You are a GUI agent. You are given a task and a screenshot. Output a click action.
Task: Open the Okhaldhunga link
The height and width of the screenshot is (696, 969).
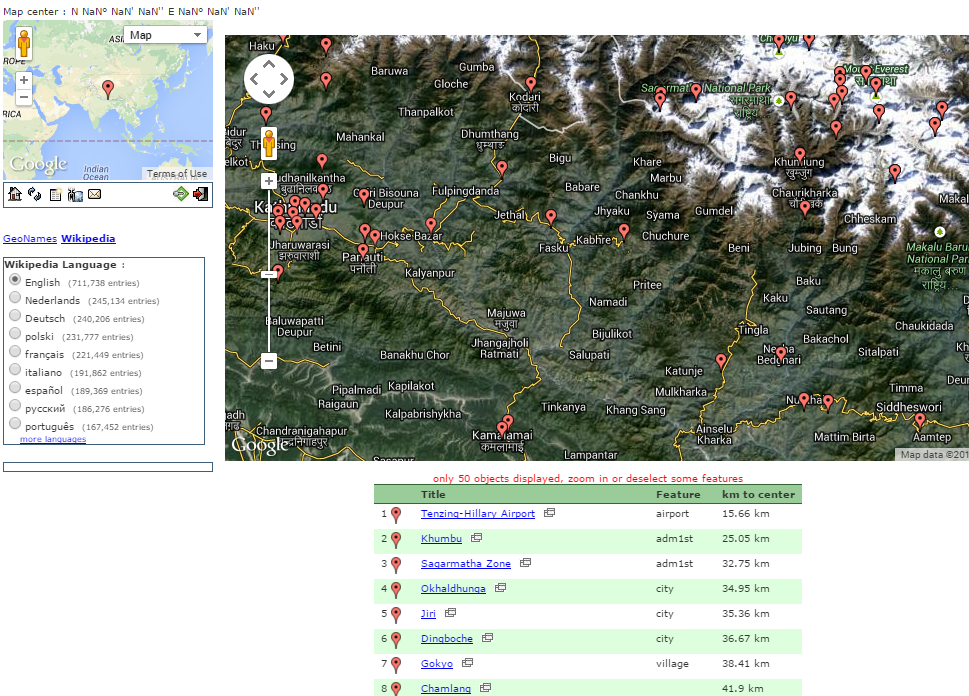(453, 588)
